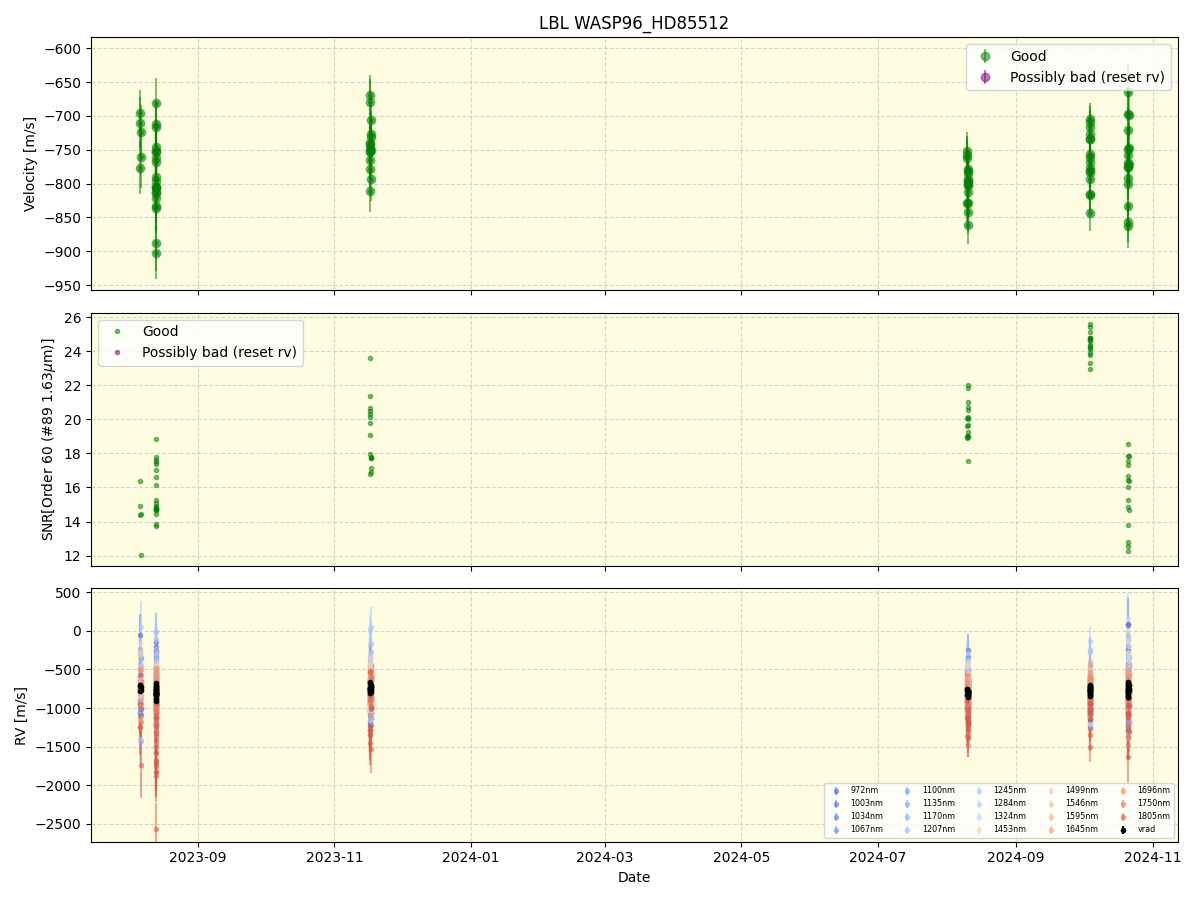Select Possibly bad (reset rv) in the velocity legend
This screenshot has height=900, width=1200.
[1087, 77]
